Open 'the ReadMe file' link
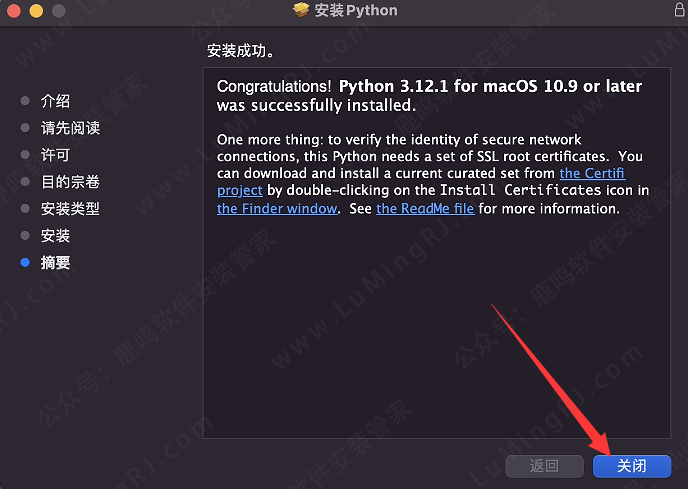The image size is (688, 489). pyautogui.click(x=425, y=209)
